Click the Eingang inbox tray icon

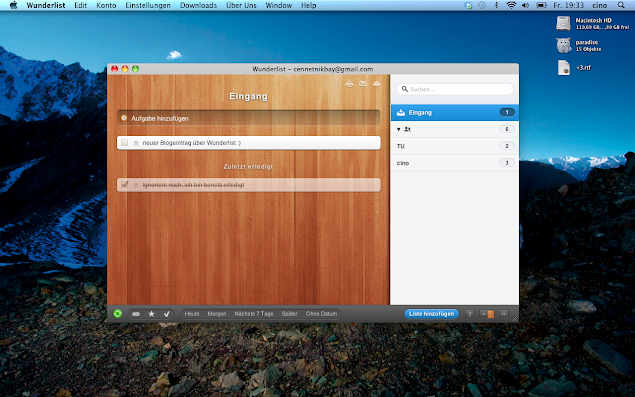pos(401,113)
